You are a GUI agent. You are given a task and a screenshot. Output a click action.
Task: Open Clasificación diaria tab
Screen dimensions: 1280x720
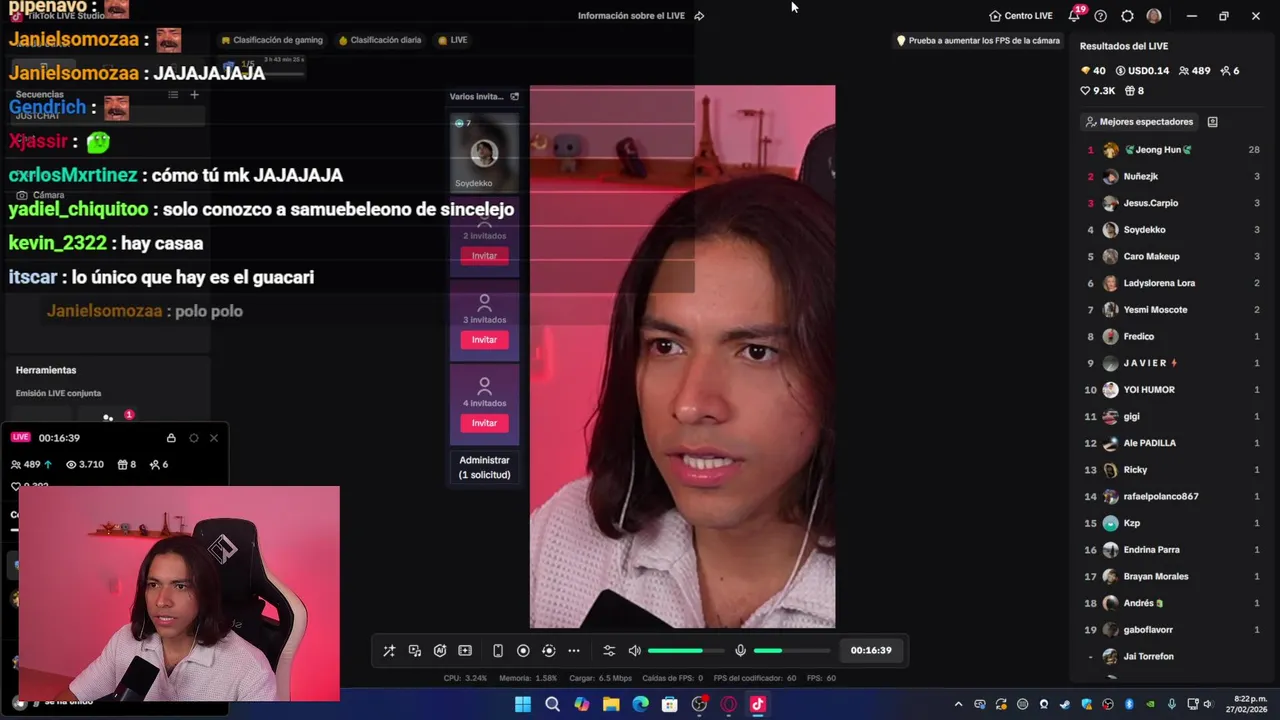pyautogui.click(x=380, y=40)
